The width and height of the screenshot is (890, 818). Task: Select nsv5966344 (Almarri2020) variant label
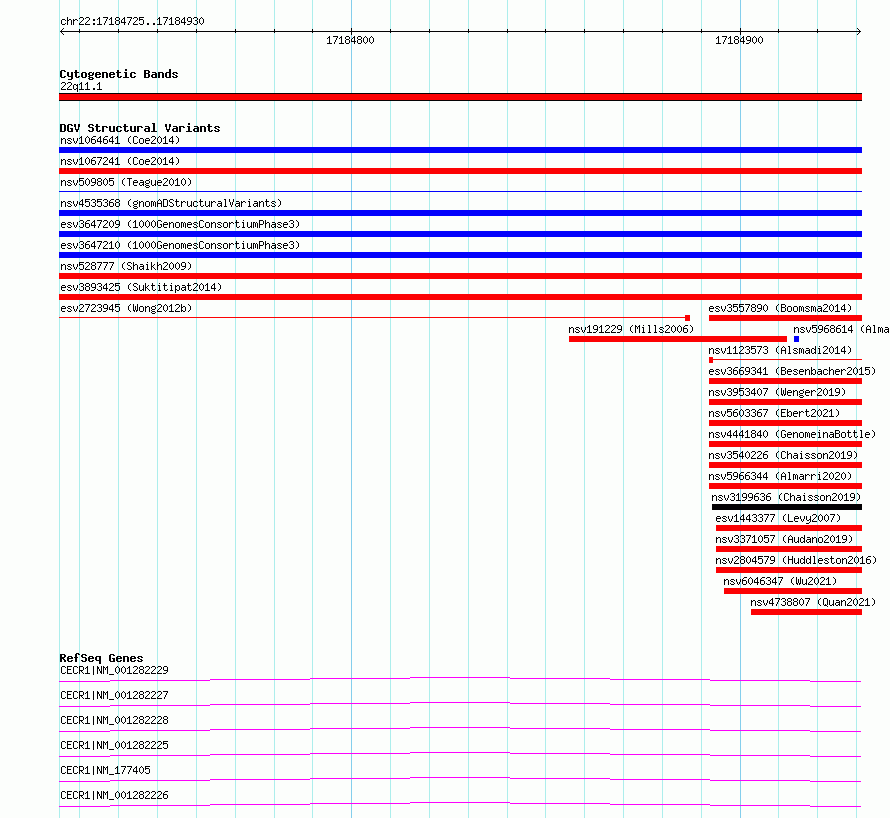780,476
